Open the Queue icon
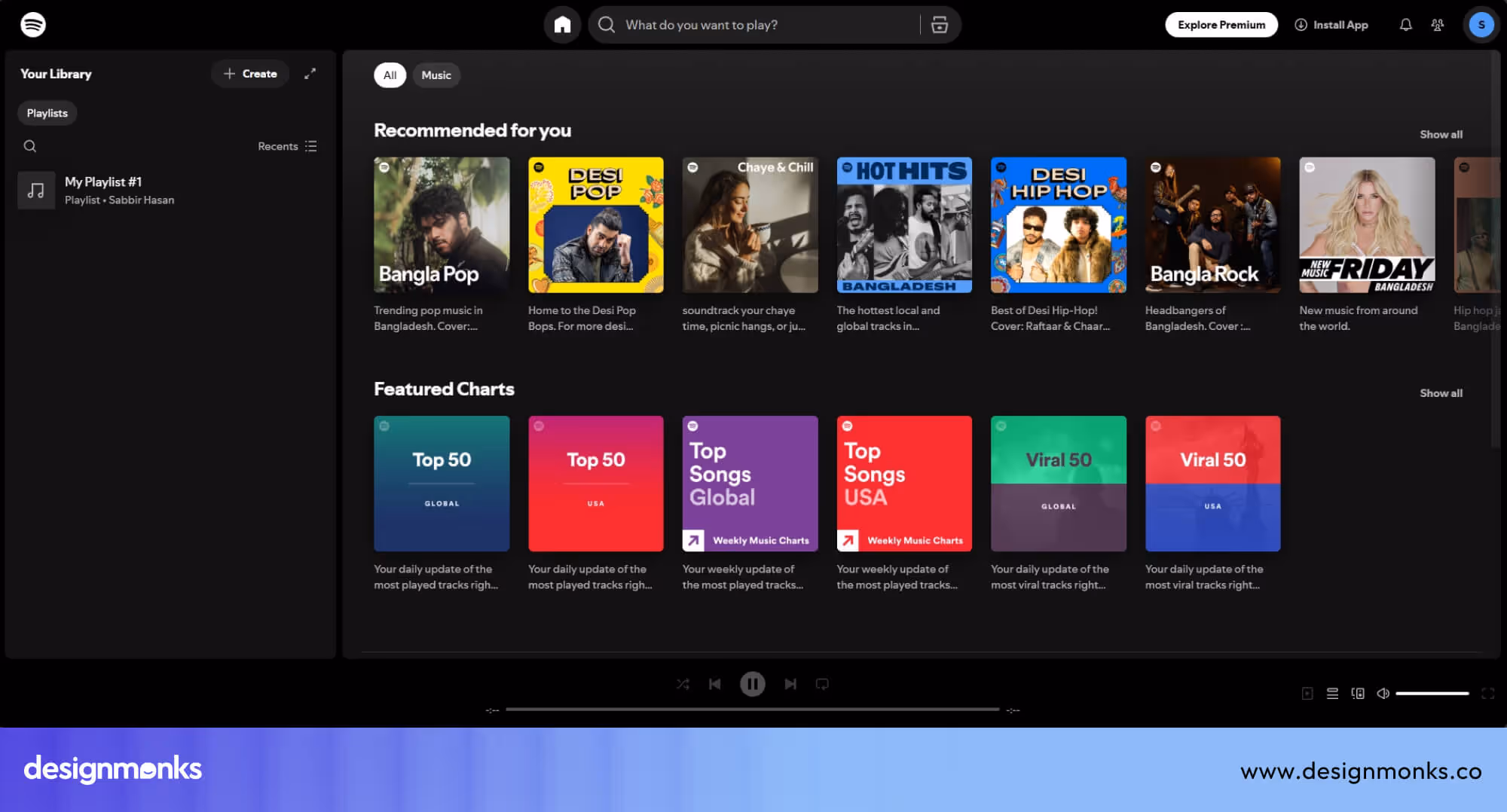This screenshot has height=812, width=1507. pos(1332,694)
